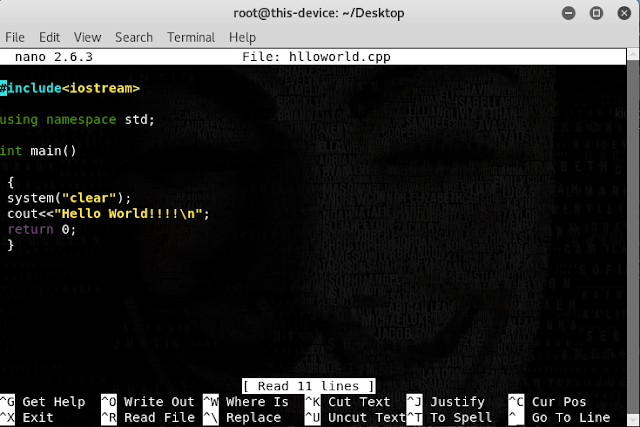This screenshot has width=640, height=427.
Task: Click the Go To Line shortcut label
Action: click(x=571, y=418)
